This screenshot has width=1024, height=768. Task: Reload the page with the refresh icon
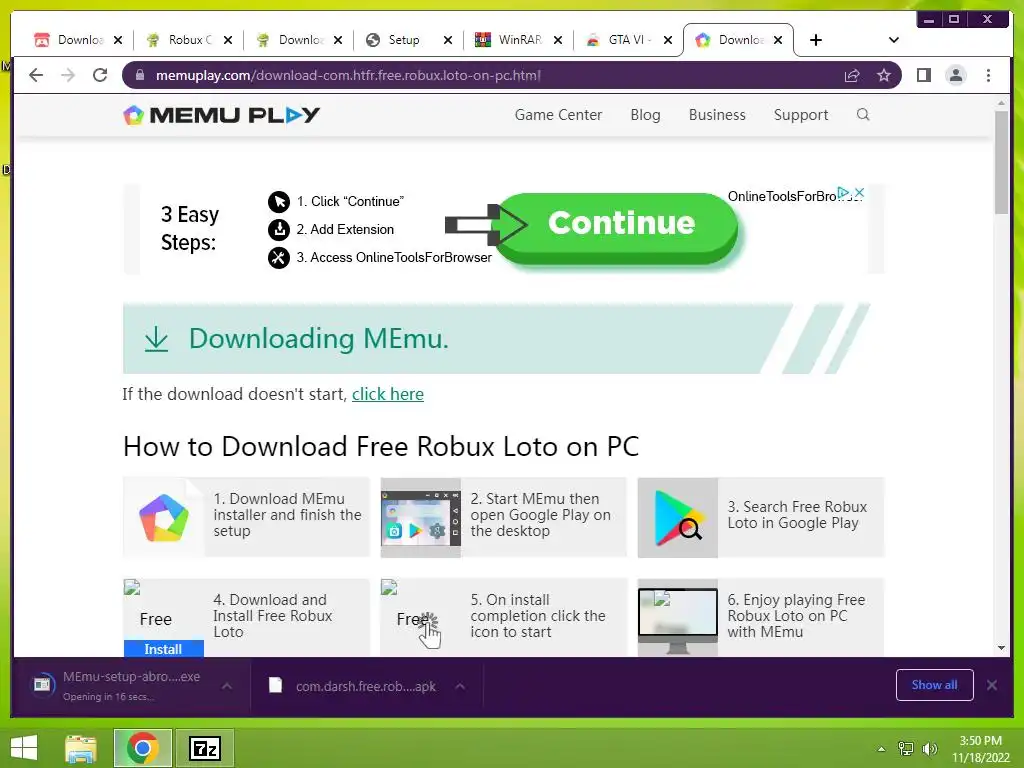point(100,75)
